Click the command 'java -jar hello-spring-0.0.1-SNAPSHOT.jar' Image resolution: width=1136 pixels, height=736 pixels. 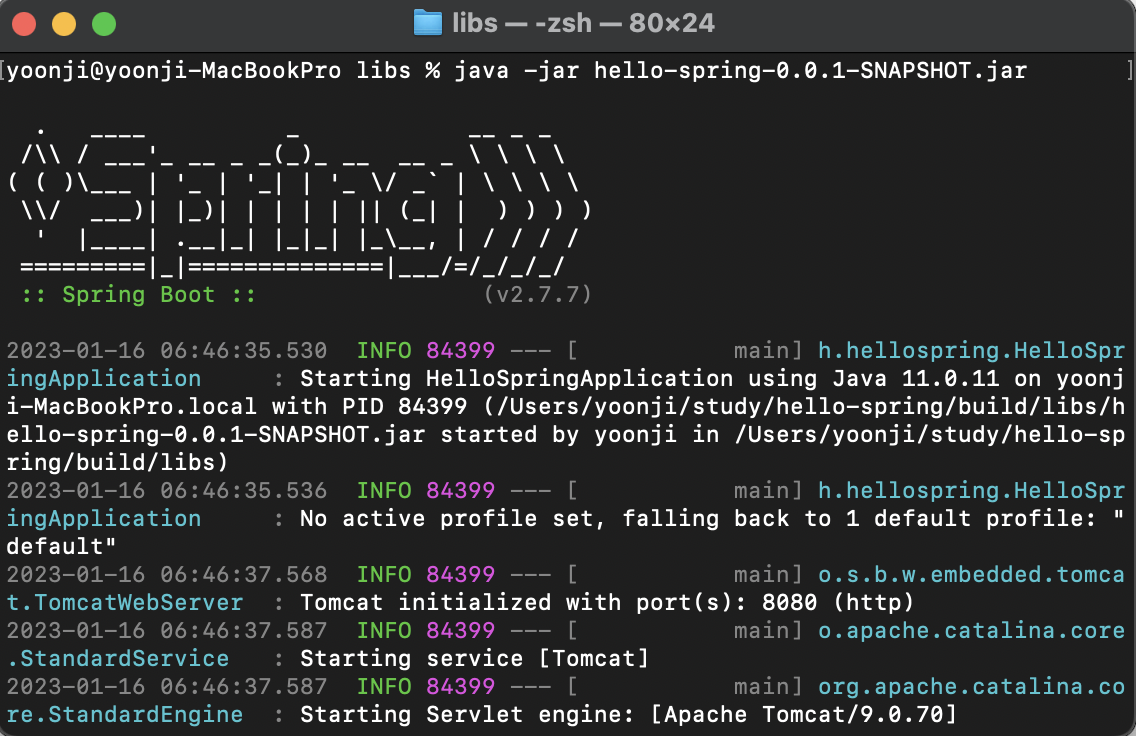740,71
